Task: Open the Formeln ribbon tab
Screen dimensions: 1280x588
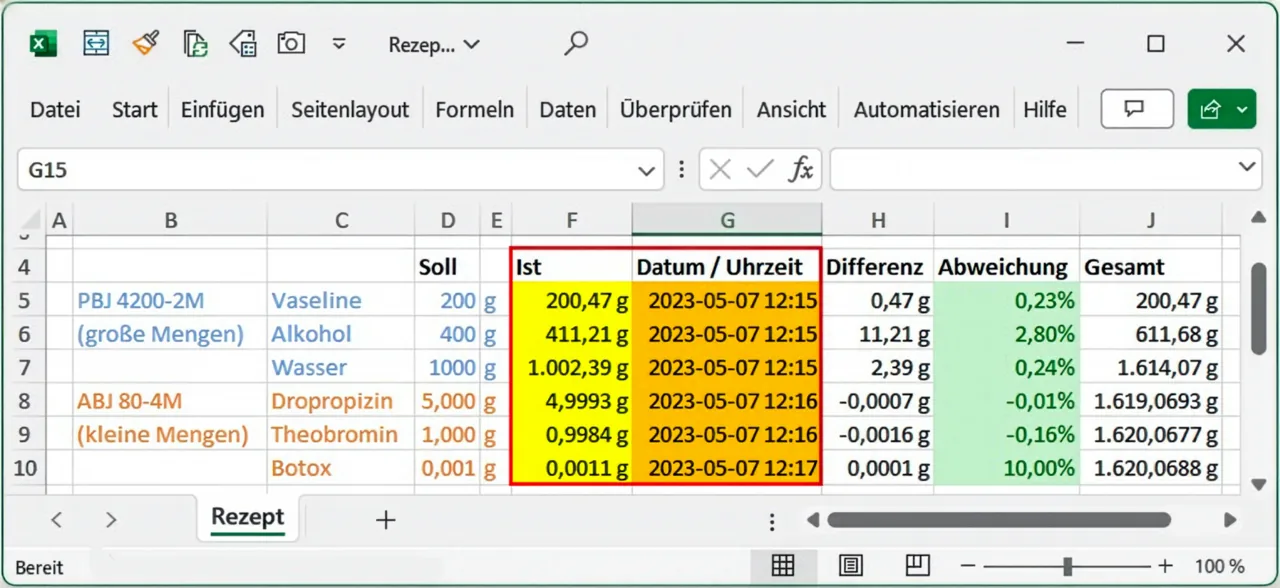Action: pyautogui.click(x=475, y=110)
